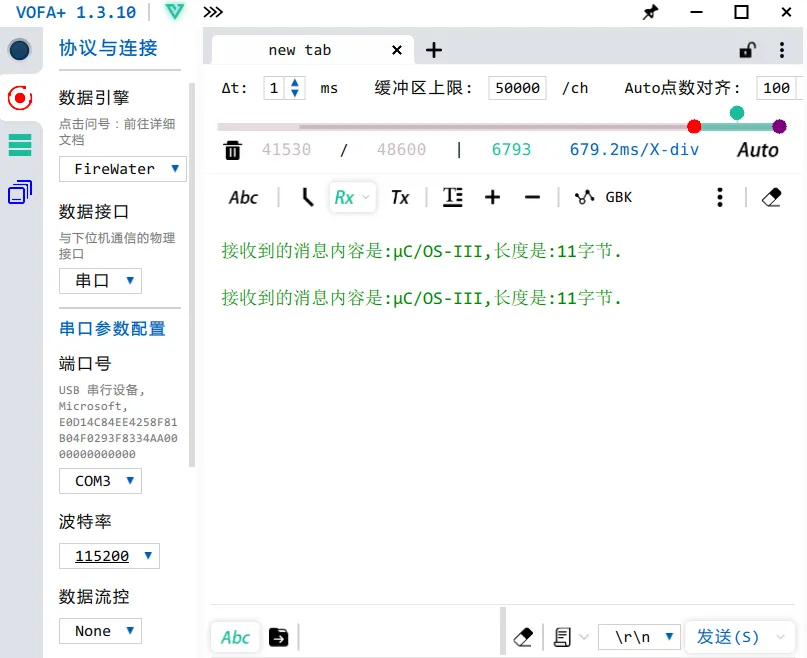The height and width of the screenshot is (658, 807).
Task: Click the vertical dots options icon in toolbar
Action: [719, 197]
